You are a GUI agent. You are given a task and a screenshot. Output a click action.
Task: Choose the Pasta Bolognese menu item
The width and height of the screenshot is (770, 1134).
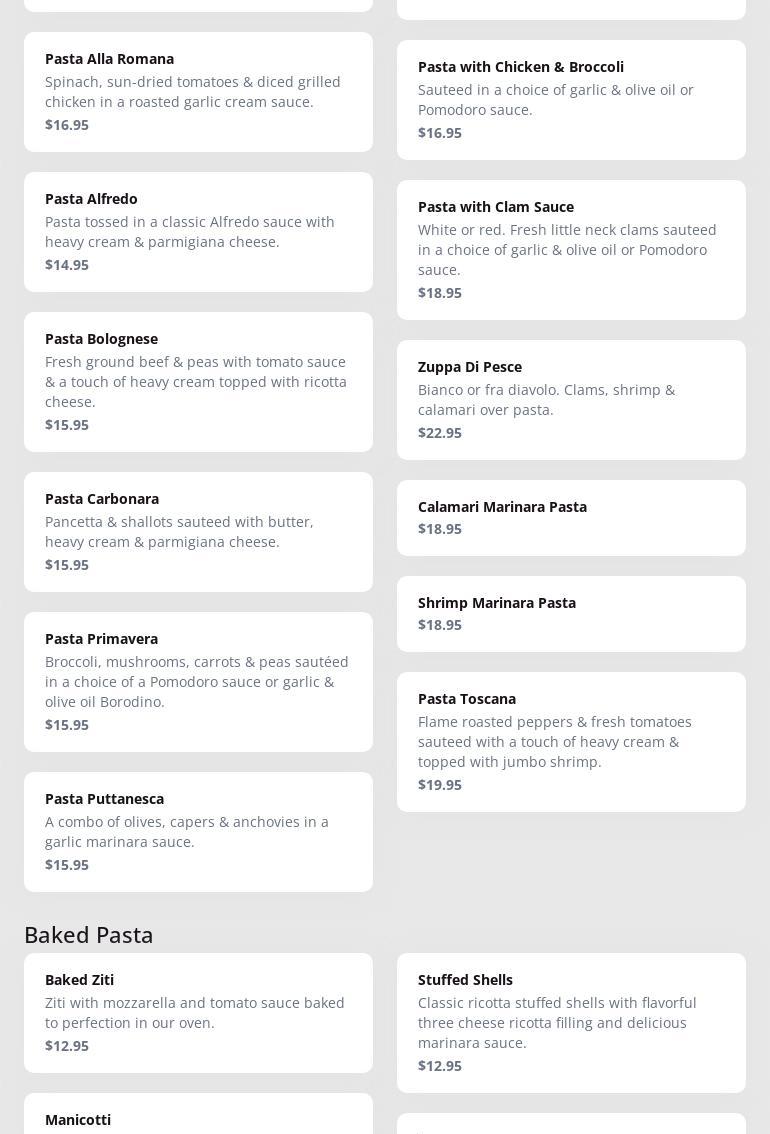click(198, 381)
